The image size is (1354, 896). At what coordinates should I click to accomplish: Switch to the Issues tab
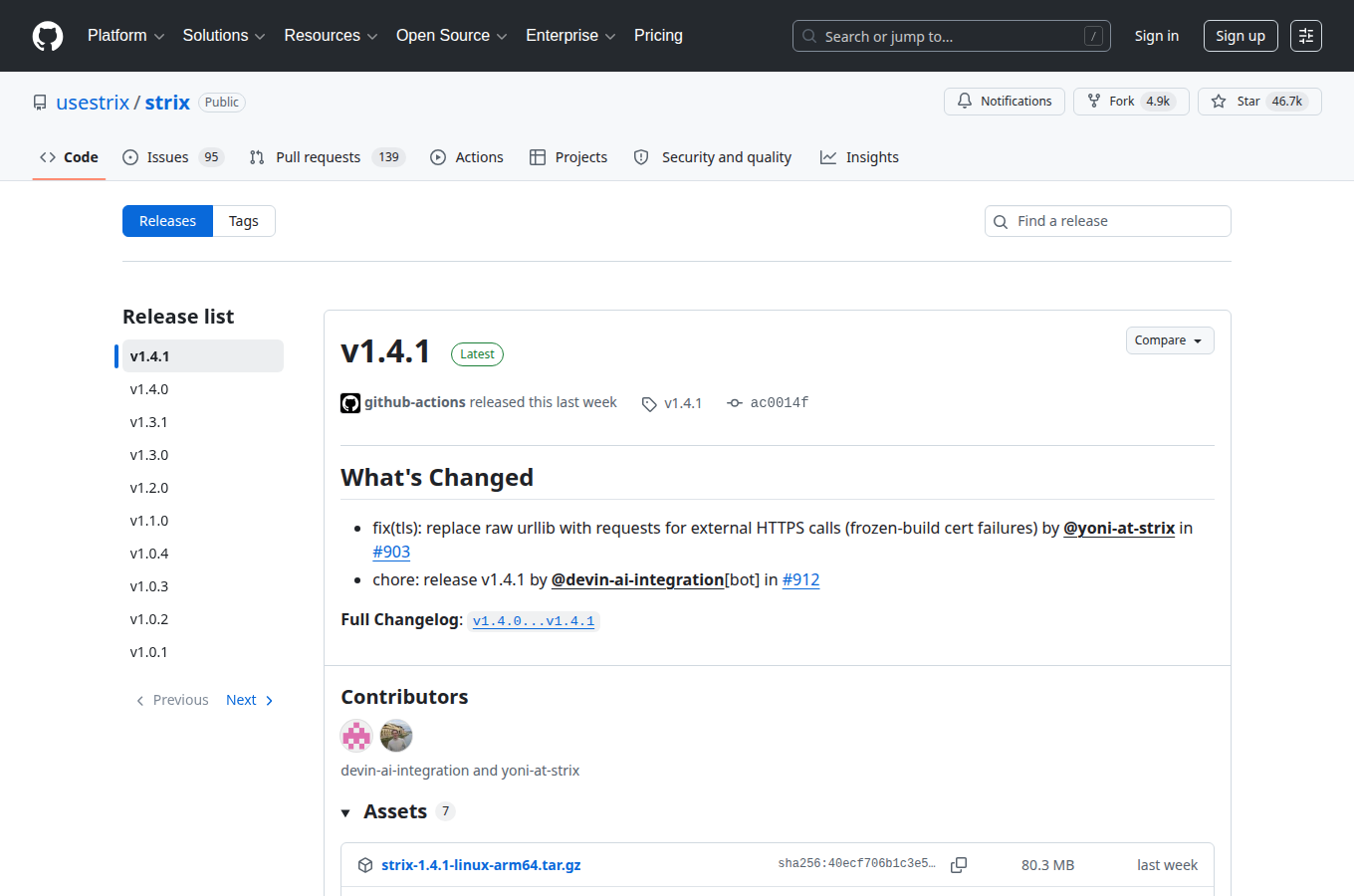[173, 157]
